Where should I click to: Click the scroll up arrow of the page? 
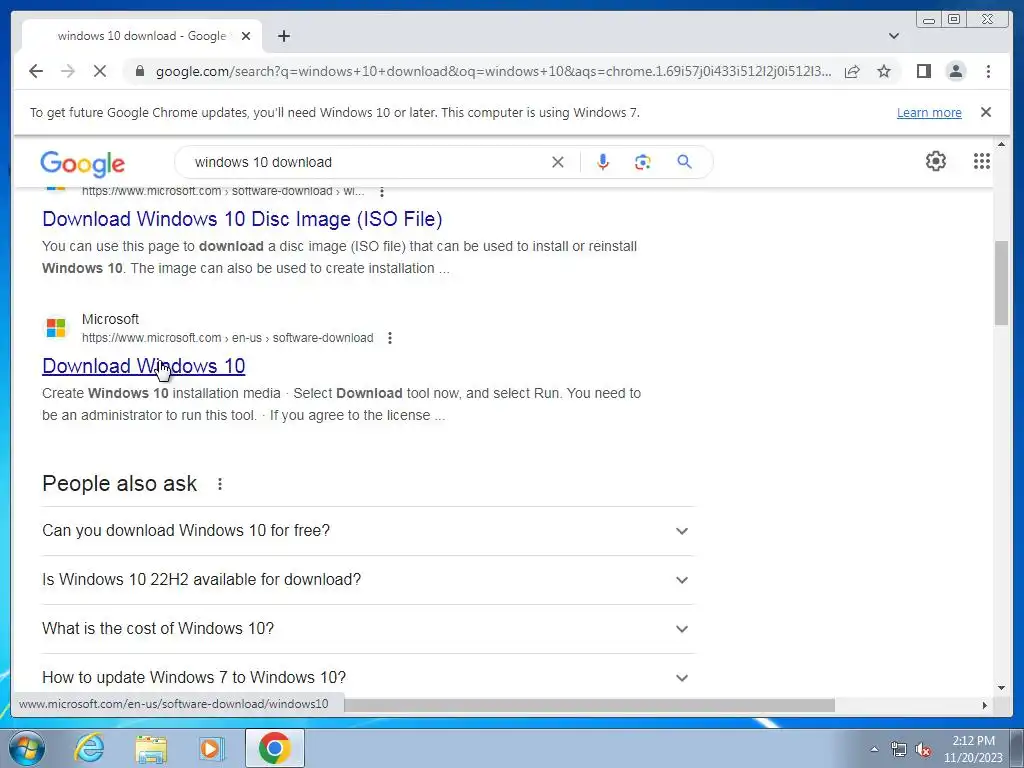(1001, 144)
